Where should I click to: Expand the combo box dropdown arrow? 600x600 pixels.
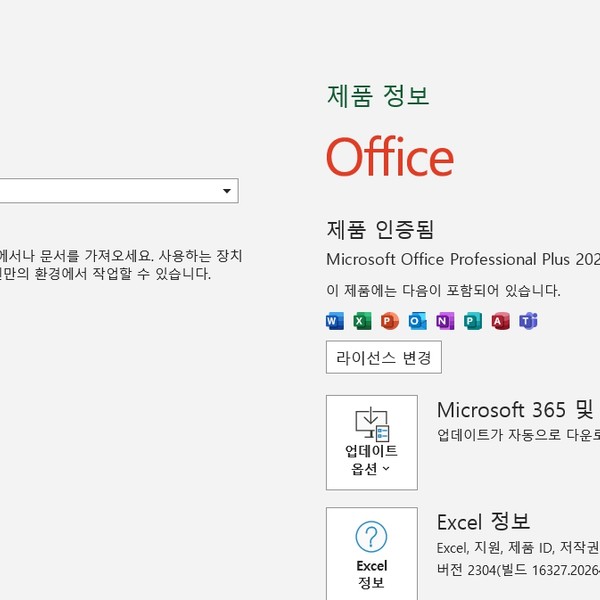(227, 191)
